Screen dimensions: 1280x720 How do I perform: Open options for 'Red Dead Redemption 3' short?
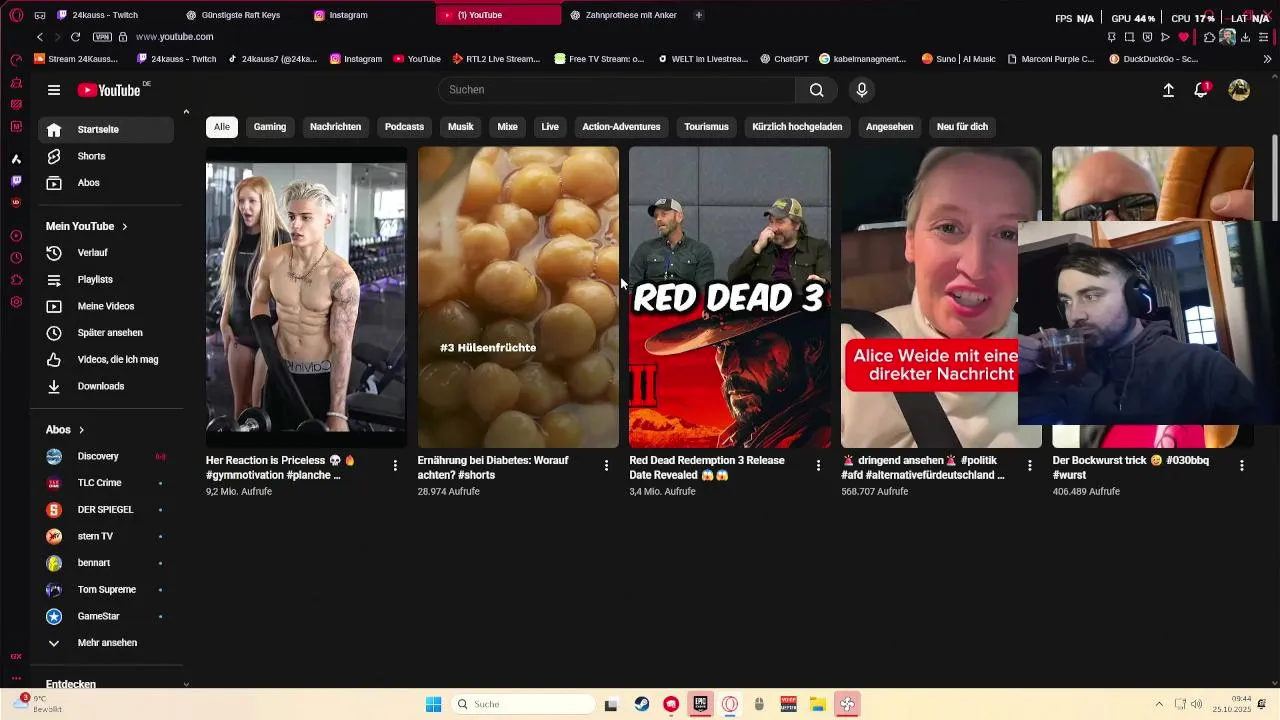(x=818, y=466)
